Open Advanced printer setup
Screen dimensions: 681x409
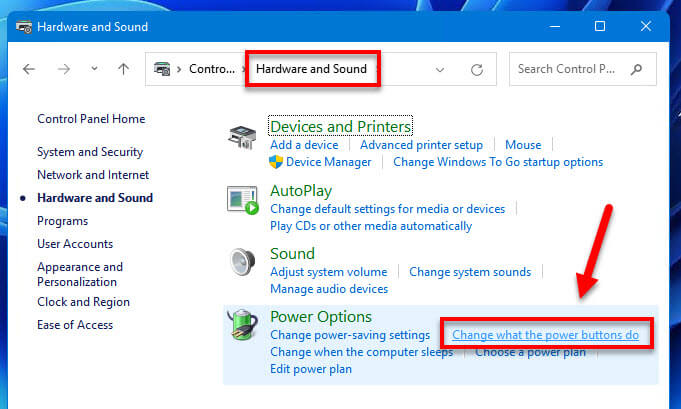point(421,145)
